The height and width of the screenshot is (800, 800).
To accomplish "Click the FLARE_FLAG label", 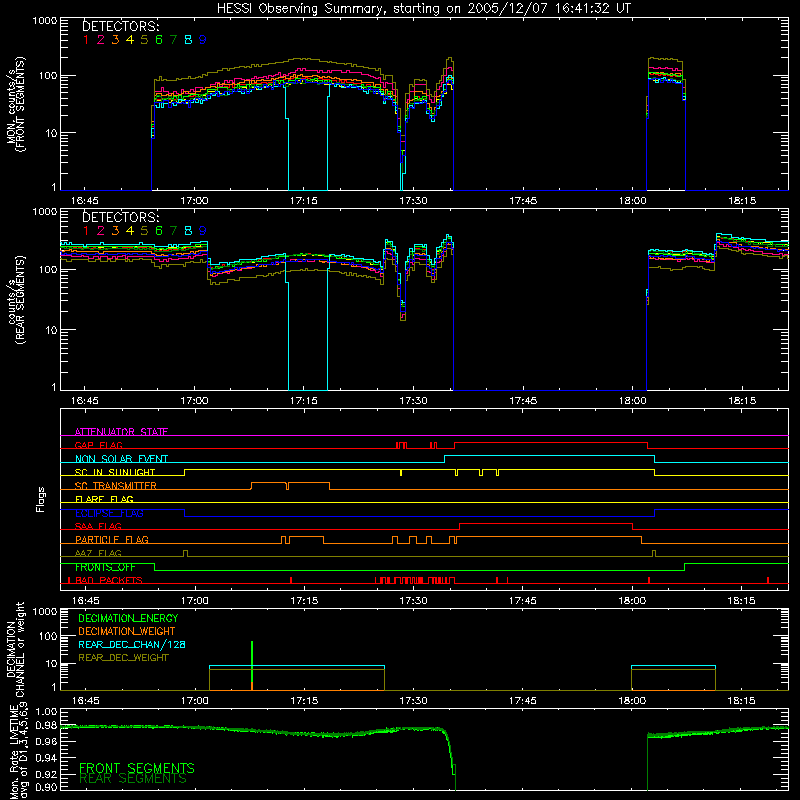I will [104, 499].
